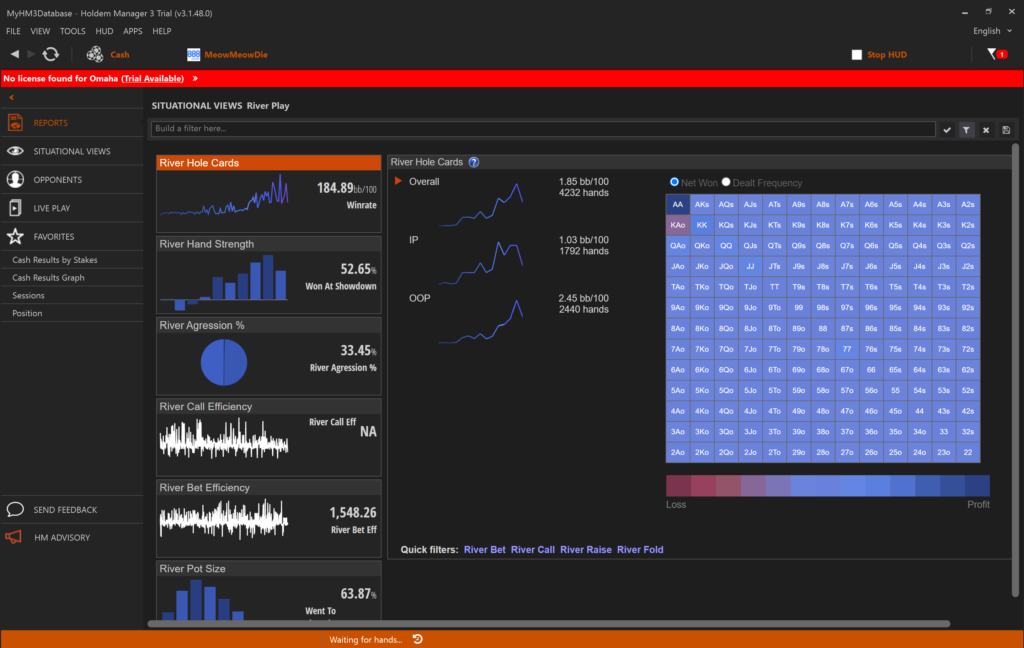
Task: Select the River Pot Size card
Action: click(x=268, y=590)
